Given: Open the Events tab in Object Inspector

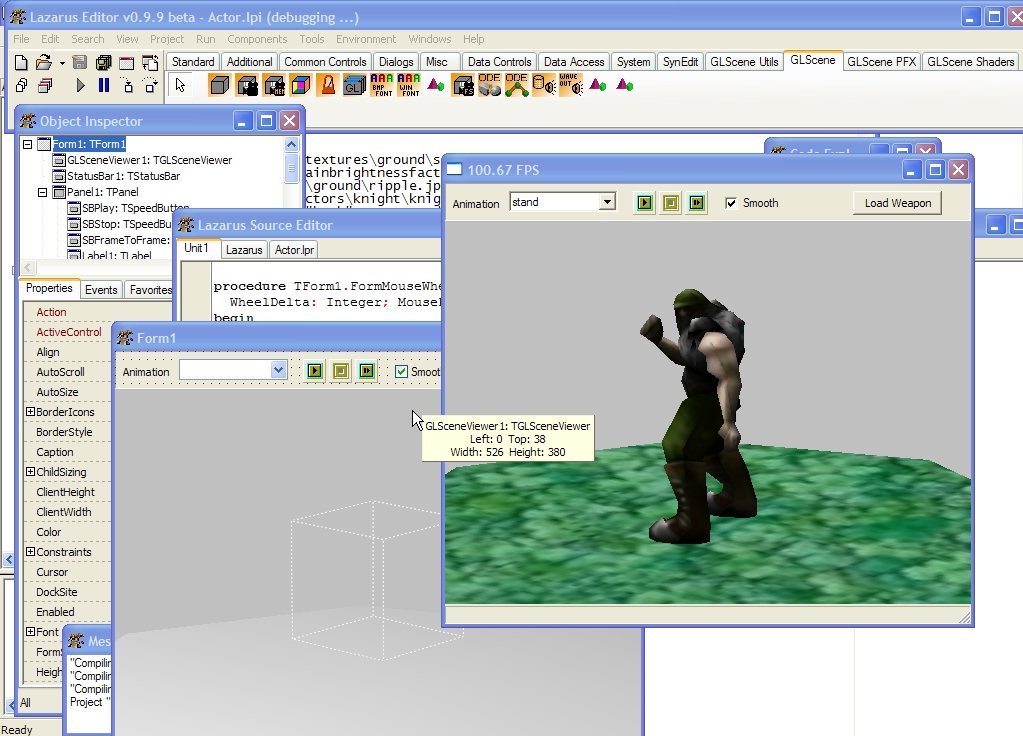Looking at the screenshot, I should 101,290.
